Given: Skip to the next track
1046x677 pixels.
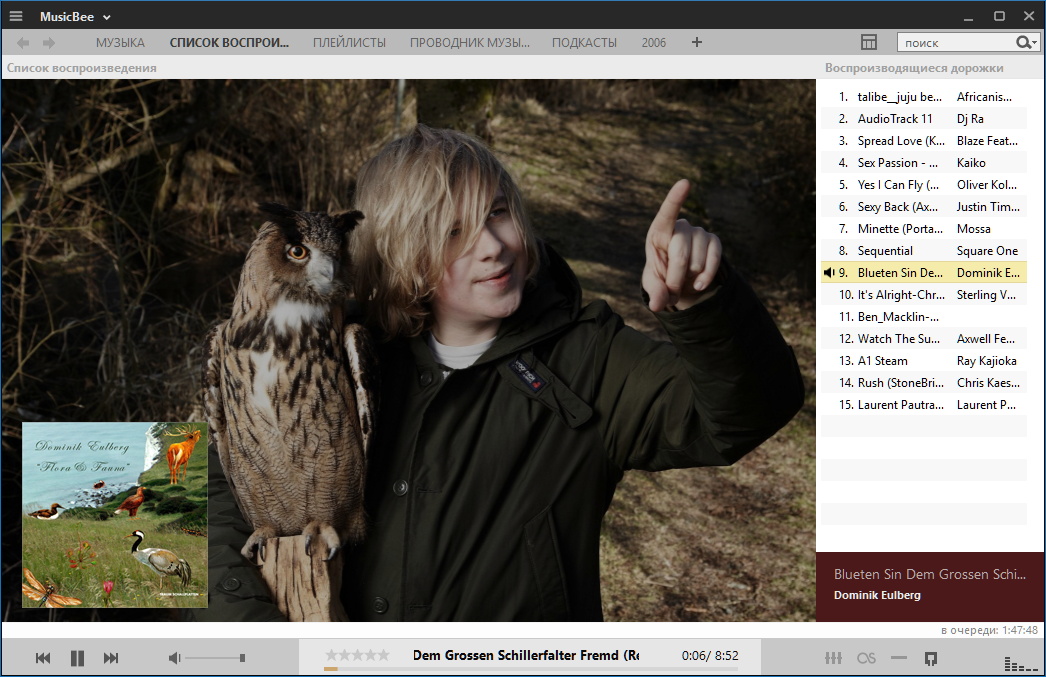Looking at the screenshot, I should (x=111, y=658).
